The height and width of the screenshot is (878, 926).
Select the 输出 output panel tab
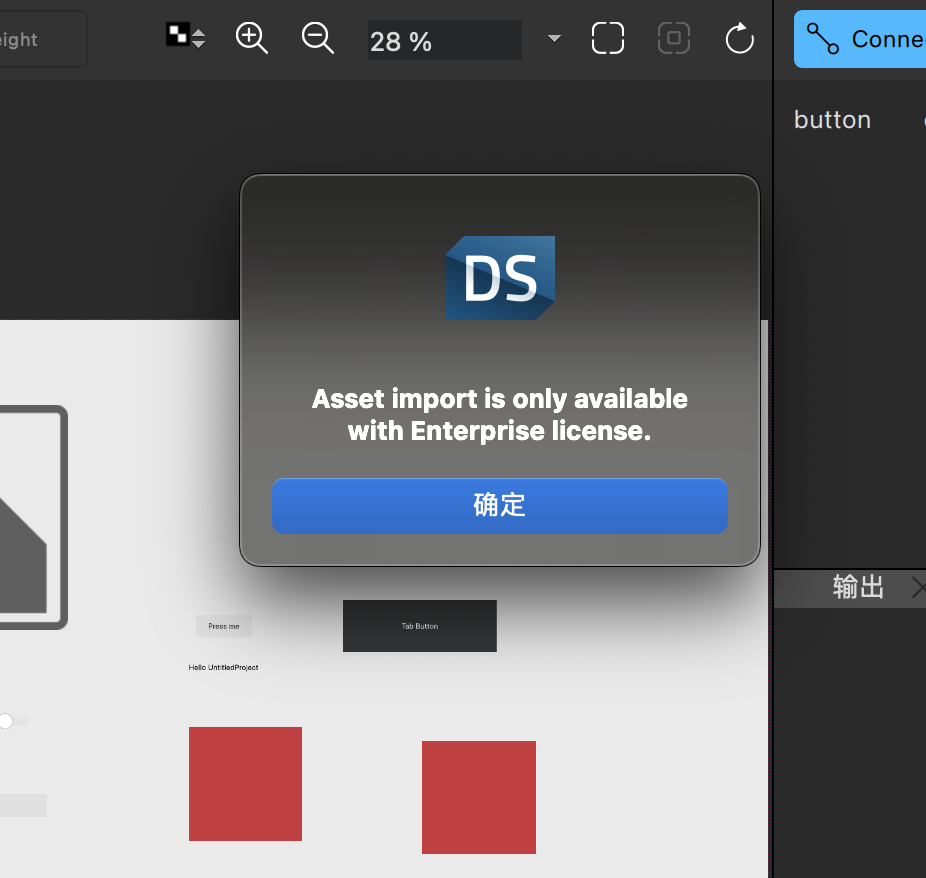(858, 587)
